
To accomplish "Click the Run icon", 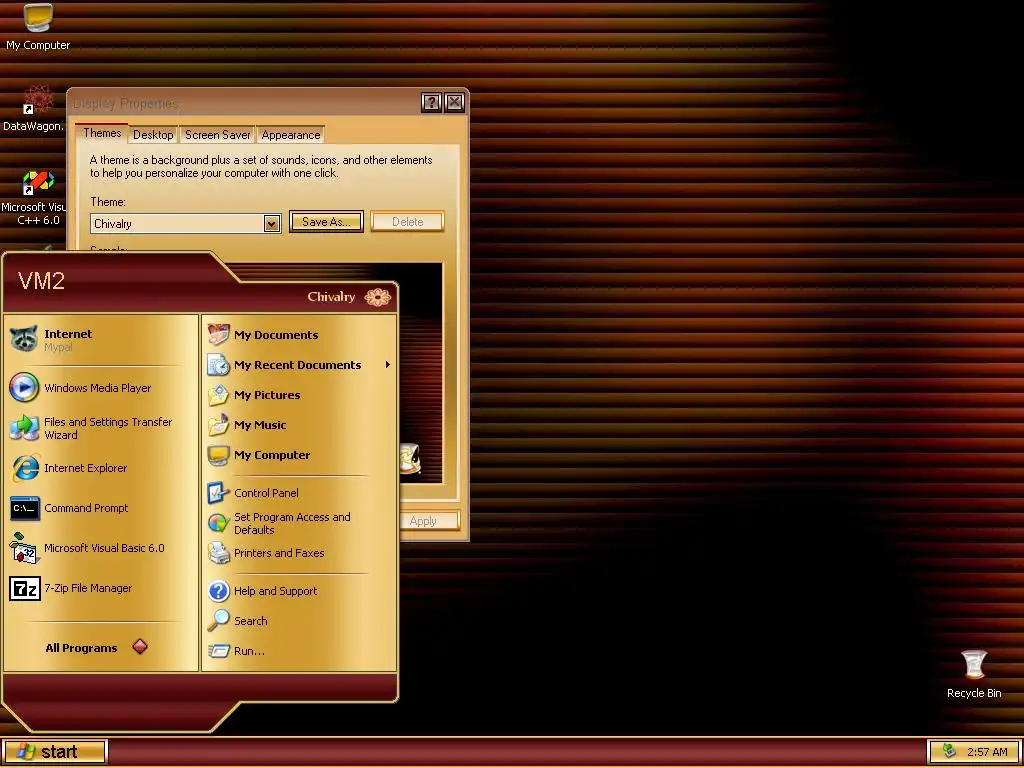I will pos(219,650).
